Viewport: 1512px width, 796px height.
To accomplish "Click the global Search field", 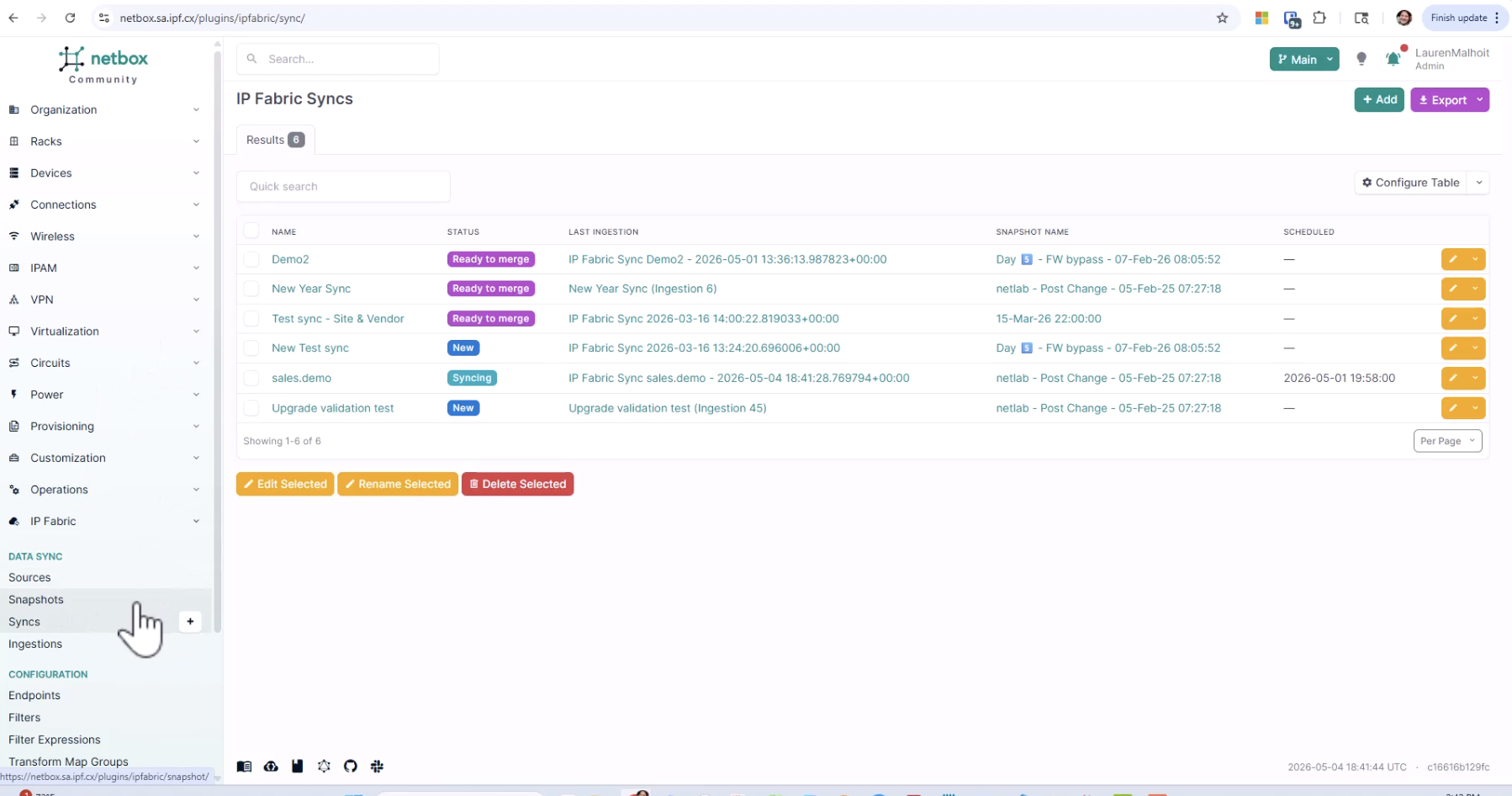I will pos(337,59).
